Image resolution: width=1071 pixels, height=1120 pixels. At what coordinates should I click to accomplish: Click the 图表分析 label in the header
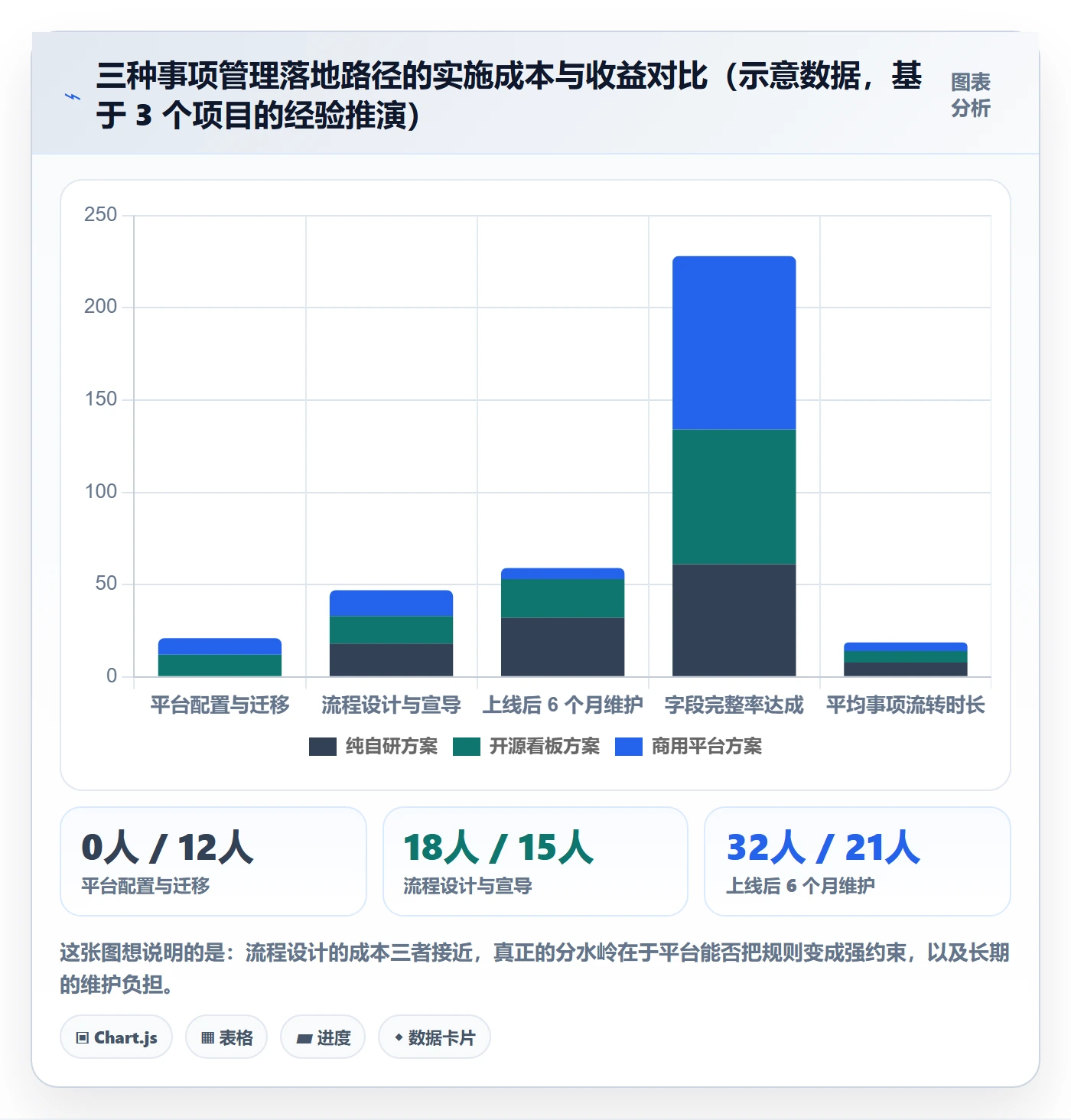click(970, 95)
